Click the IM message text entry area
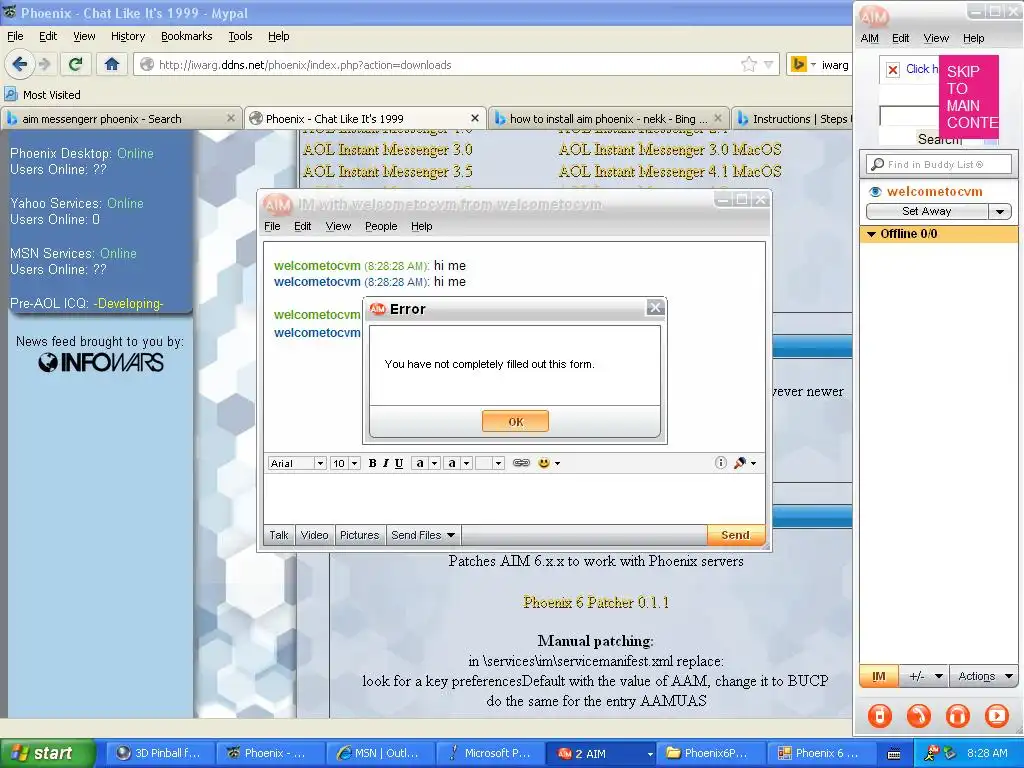1024x768 pixels. (x=514, y=498)
